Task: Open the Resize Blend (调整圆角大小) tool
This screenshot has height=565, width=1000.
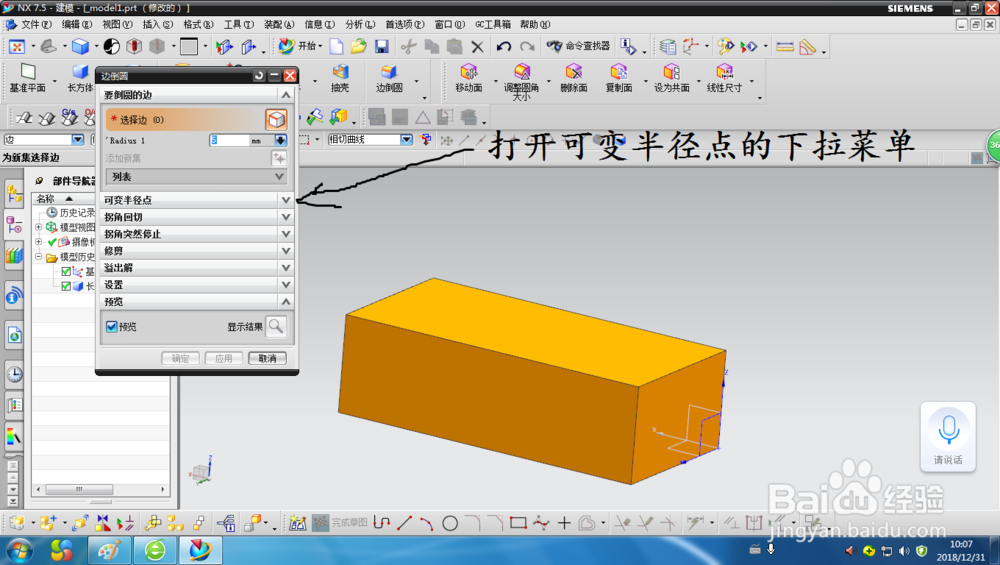Action: 521,81
